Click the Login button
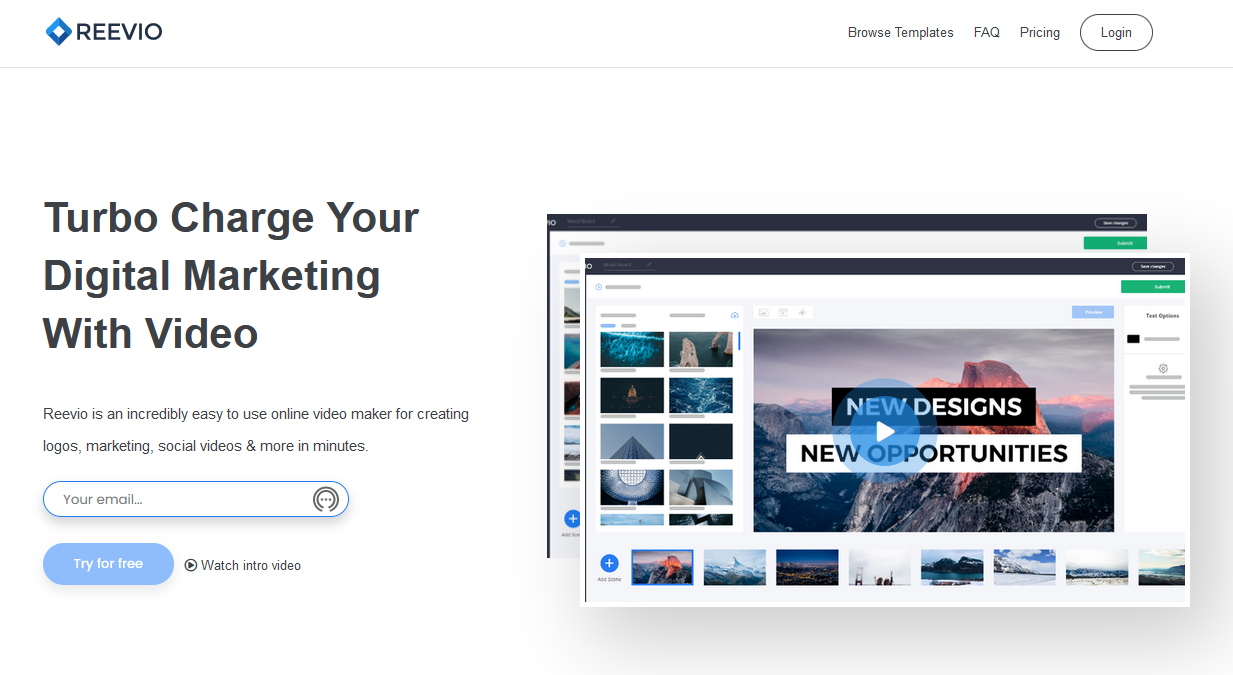 coord(1116,33)
